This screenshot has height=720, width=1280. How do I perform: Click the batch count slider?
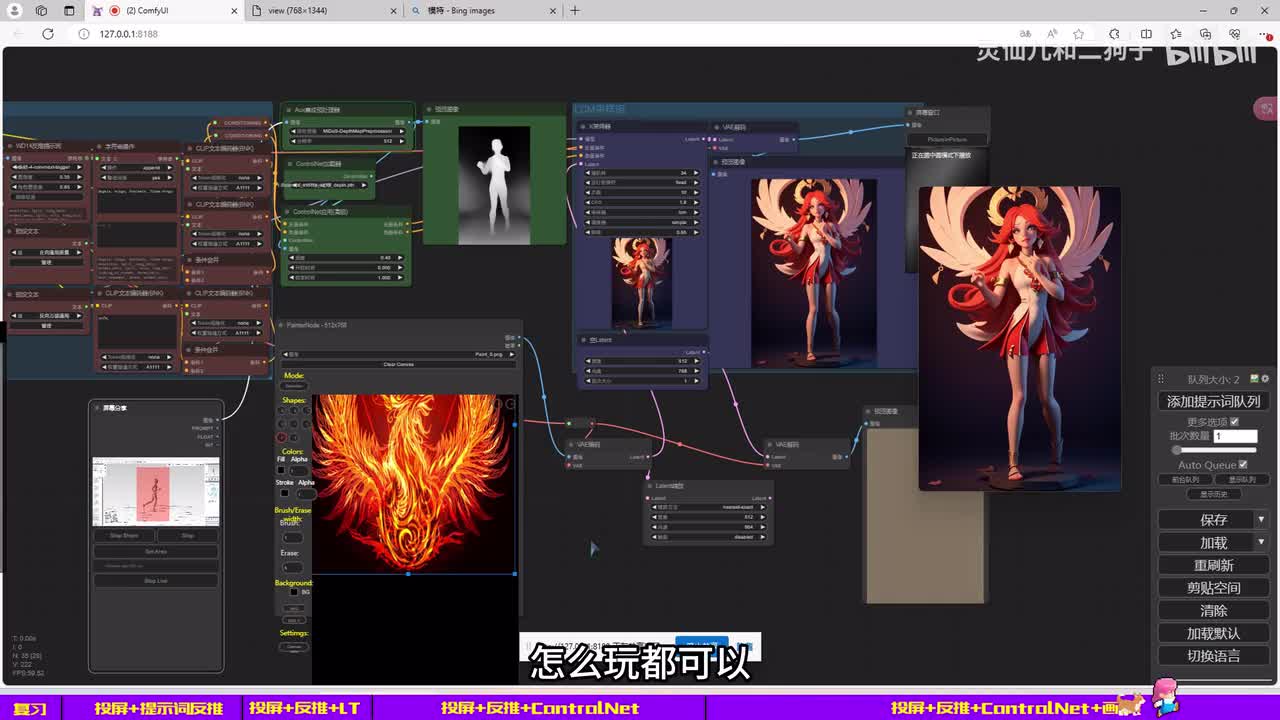[x=1214, y=450]
